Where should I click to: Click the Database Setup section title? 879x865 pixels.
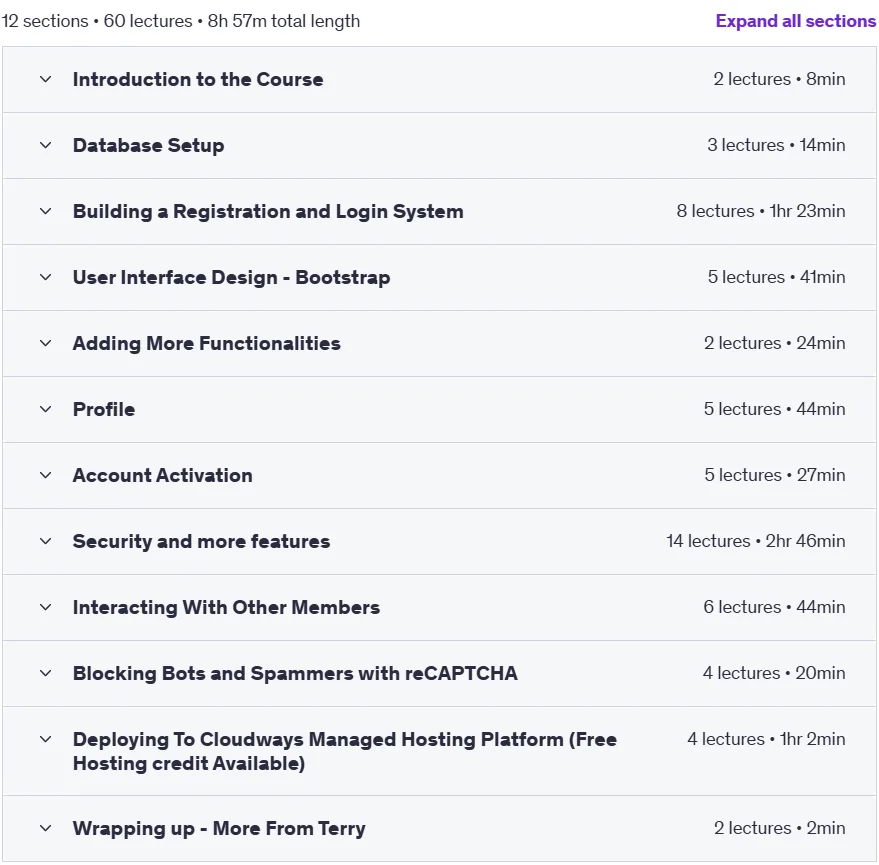tap(149, 145)
